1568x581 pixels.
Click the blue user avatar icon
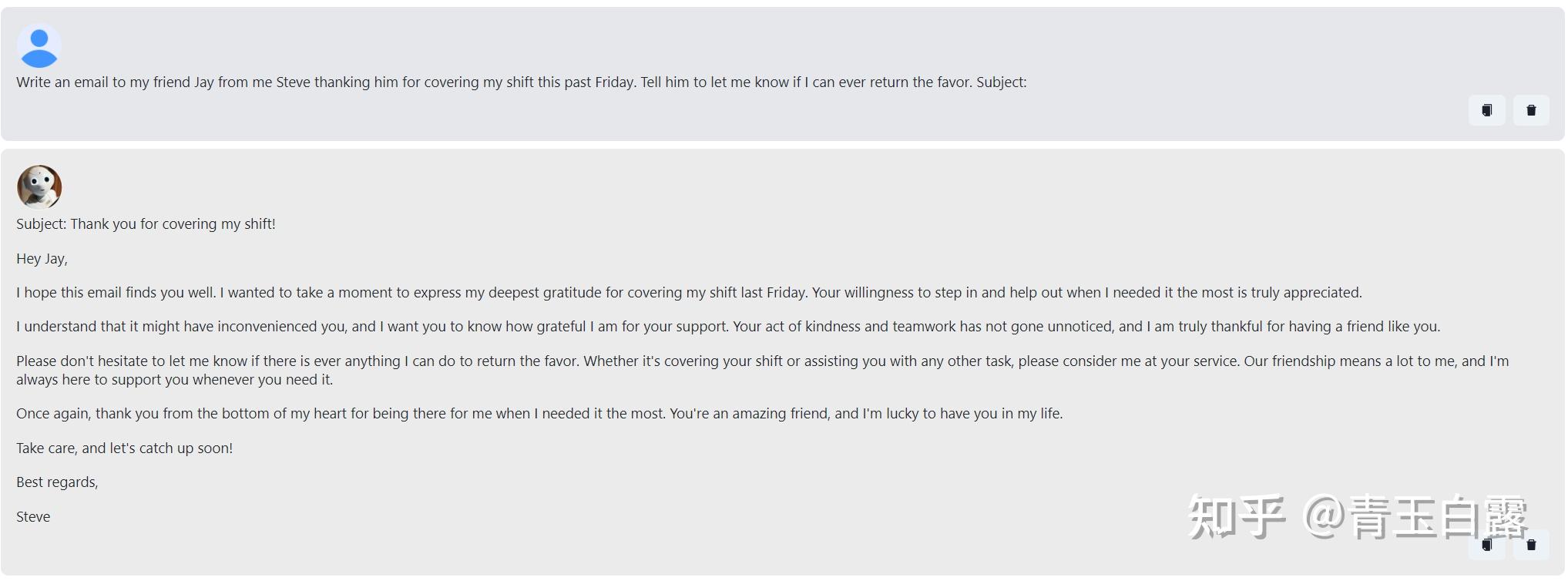pos(39,45)
